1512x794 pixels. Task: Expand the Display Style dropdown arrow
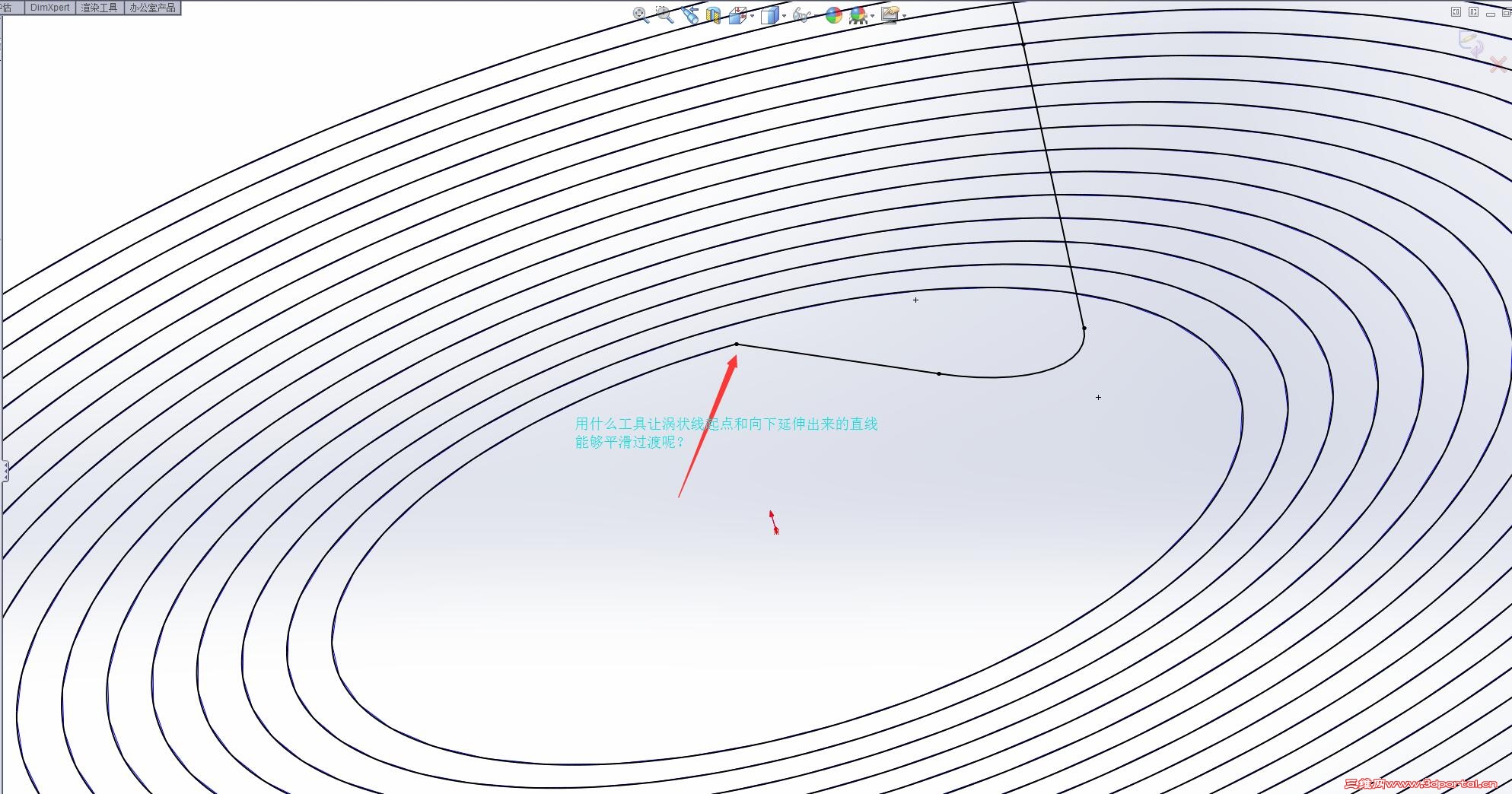click(784, 16)
